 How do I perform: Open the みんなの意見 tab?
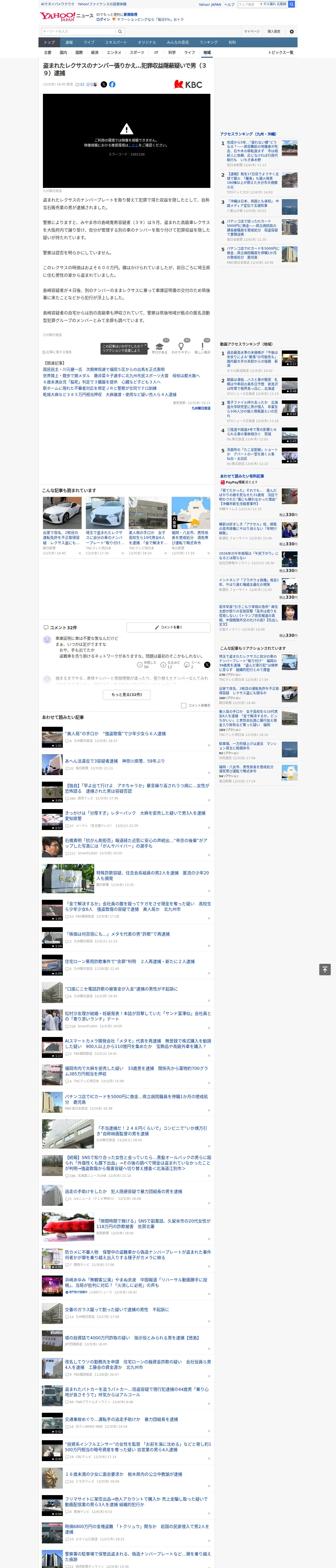(x=178, y=43)
